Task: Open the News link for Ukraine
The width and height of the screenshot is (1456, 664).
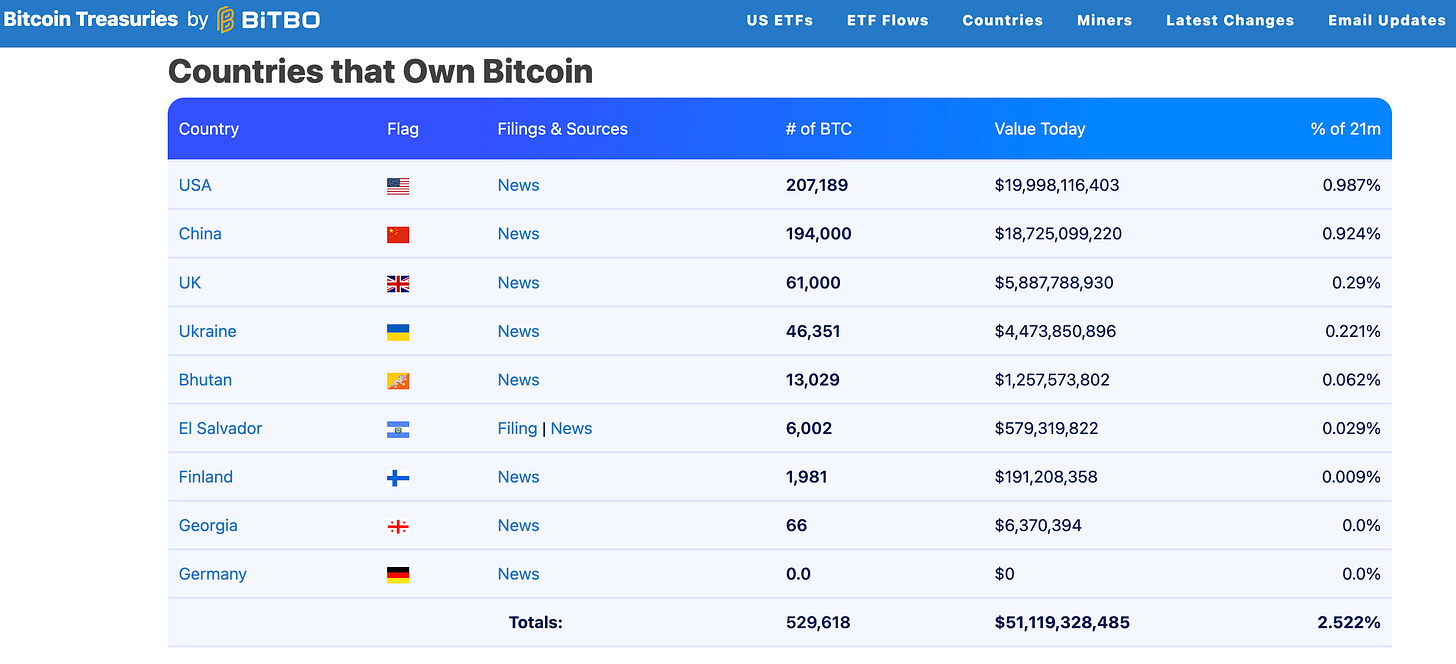Action: pyautogui.click(x=518, y=331)
